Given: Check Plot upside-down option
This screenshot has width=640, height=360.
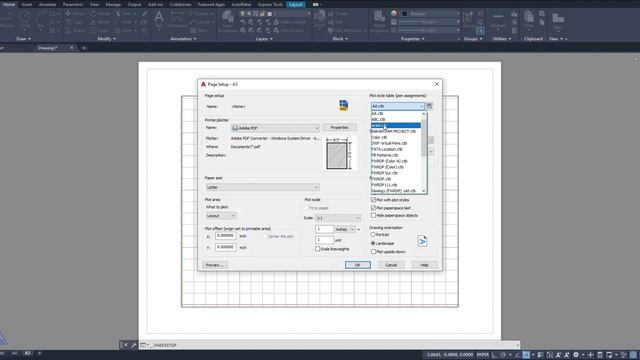Looking at the screenshot, I should coord(373,252).
